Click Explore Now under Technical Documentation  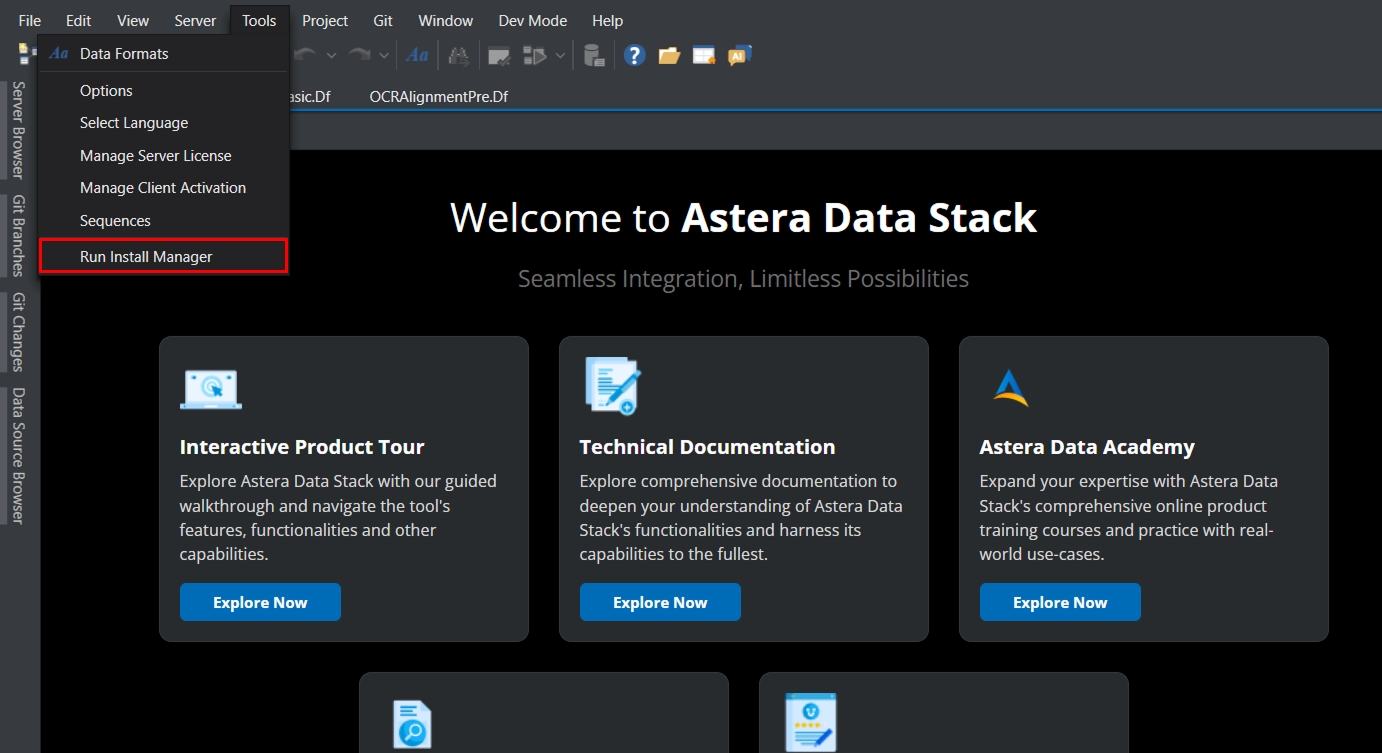tap(660, 602)
